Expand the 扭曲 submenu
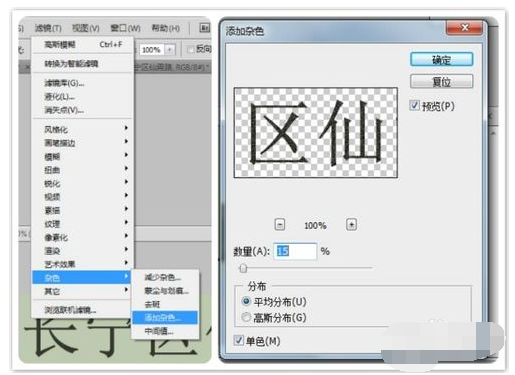Screen dimensions: 515x375 point(83,170)
